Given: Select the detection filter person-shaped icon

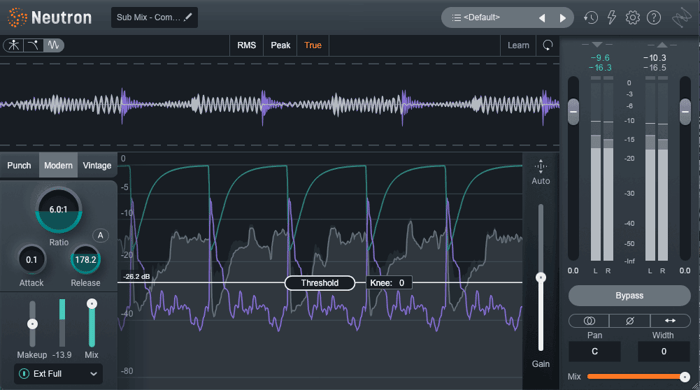Looking at the screenshot, I should click(x=14, y=45).
